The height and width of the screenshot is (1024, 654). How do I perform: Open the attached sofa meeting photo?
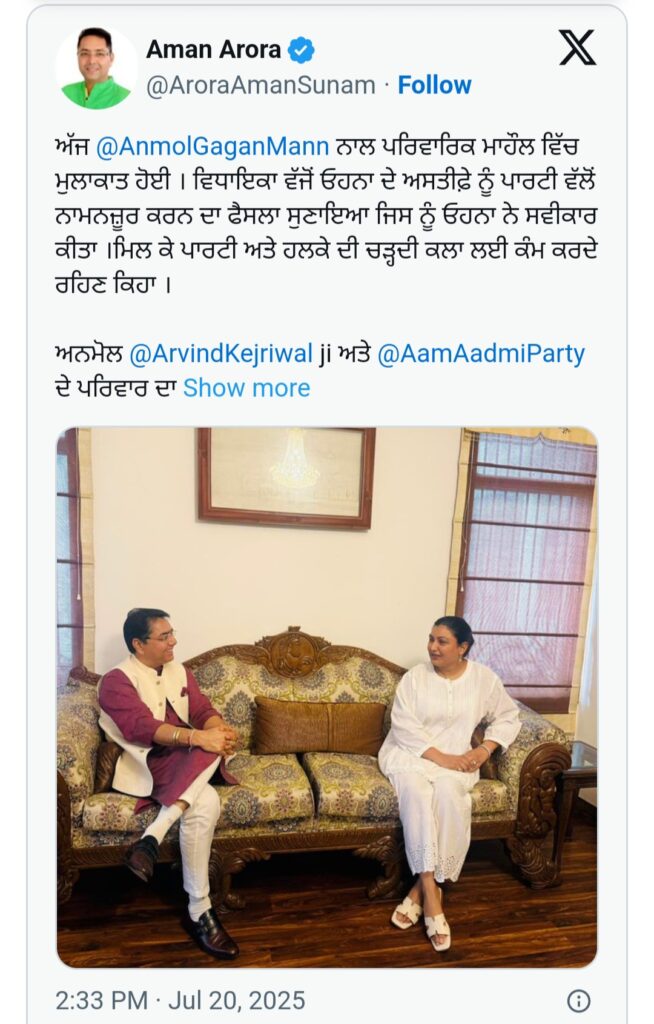tap(327, 697)
